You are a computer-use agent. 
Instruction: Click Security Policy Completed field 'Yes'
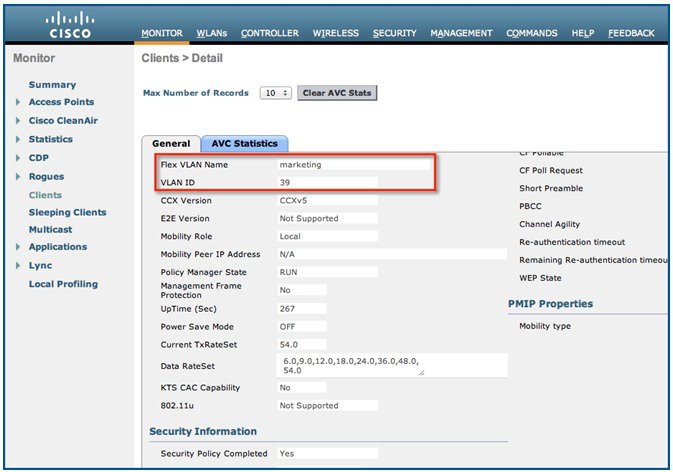coord(327,454)
